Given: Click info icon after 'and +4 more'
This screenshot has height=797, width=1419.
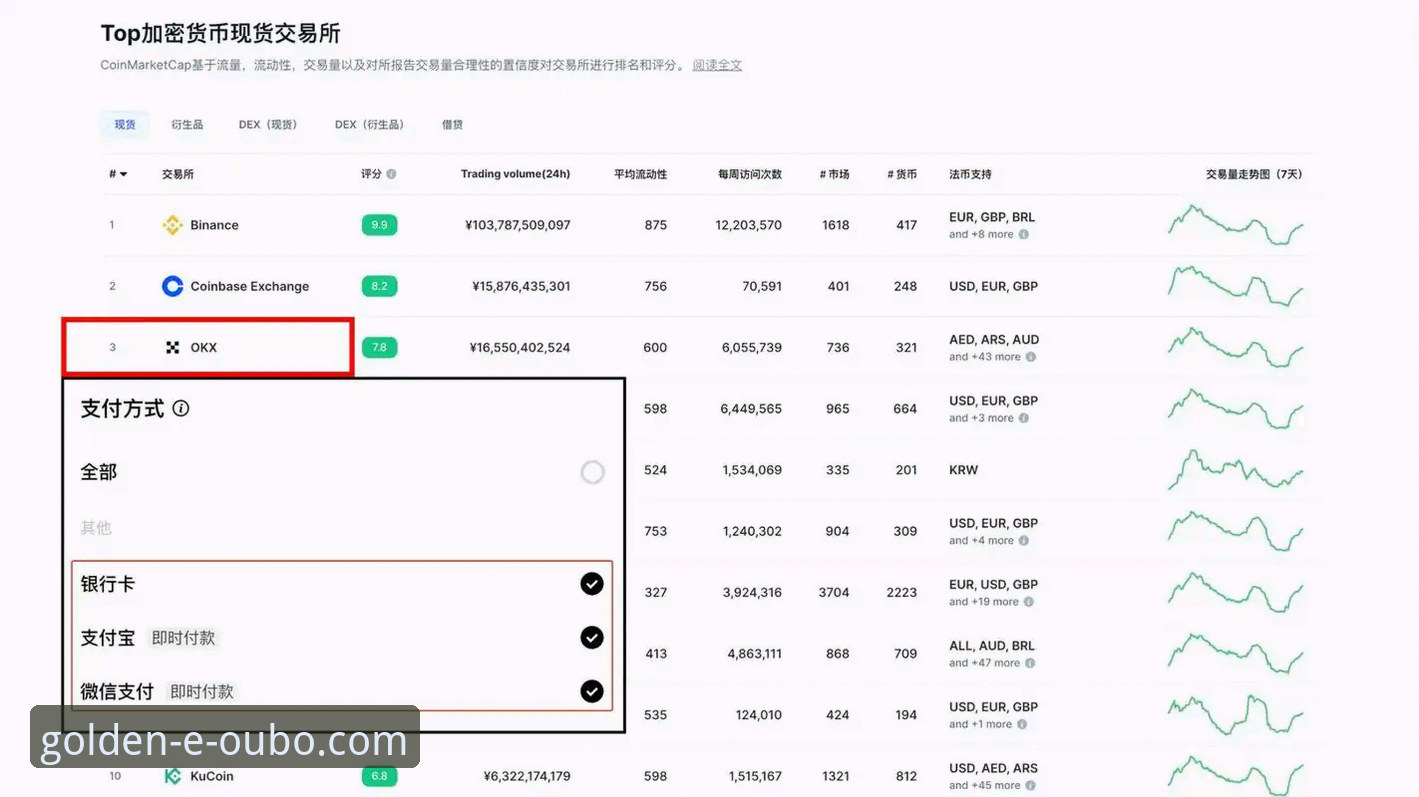Looking at the screenshot, I should click(x=1023, y=540).
